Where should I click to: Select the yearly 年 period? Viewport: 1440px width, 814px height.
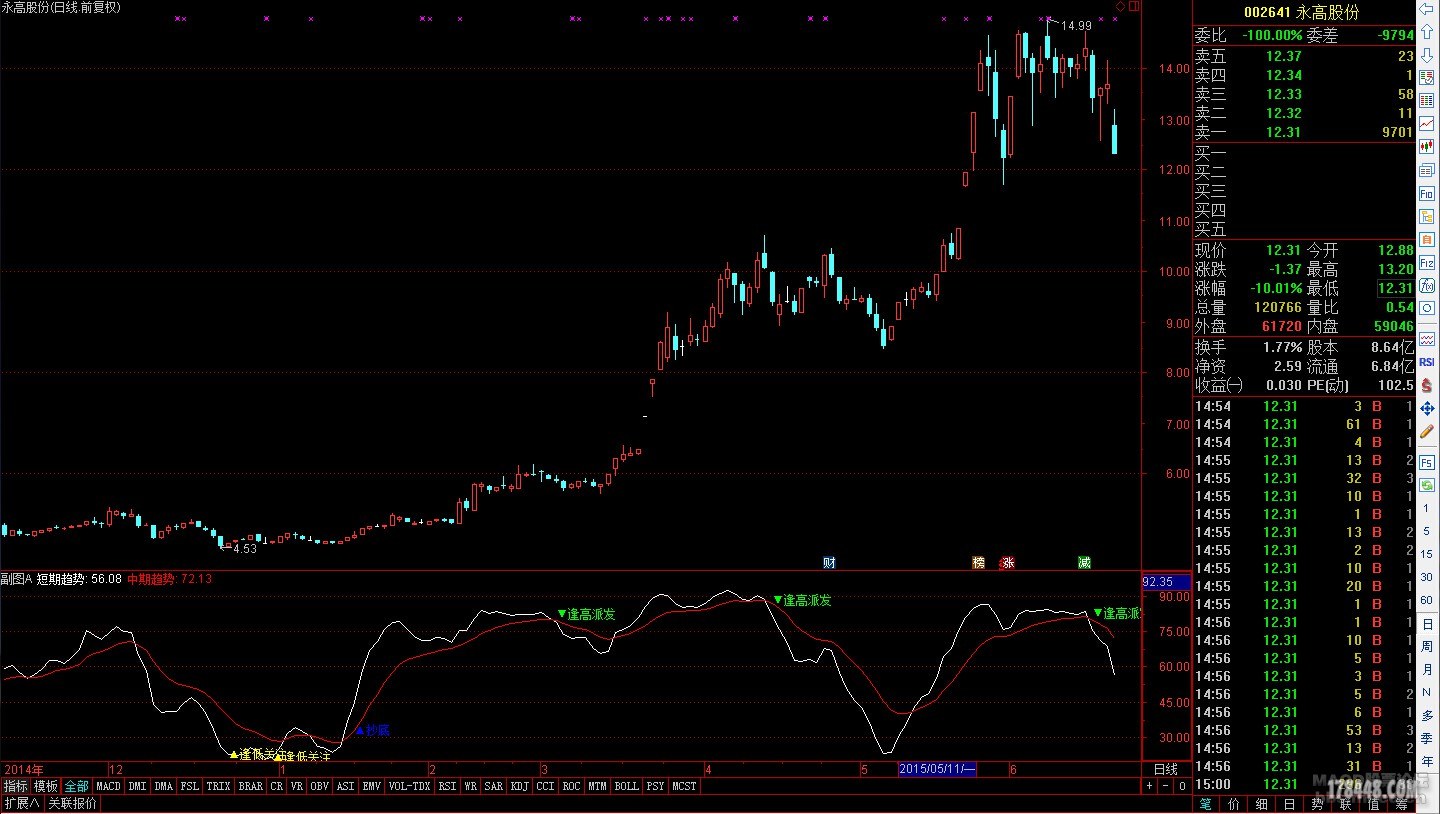tap(1427, 762)
